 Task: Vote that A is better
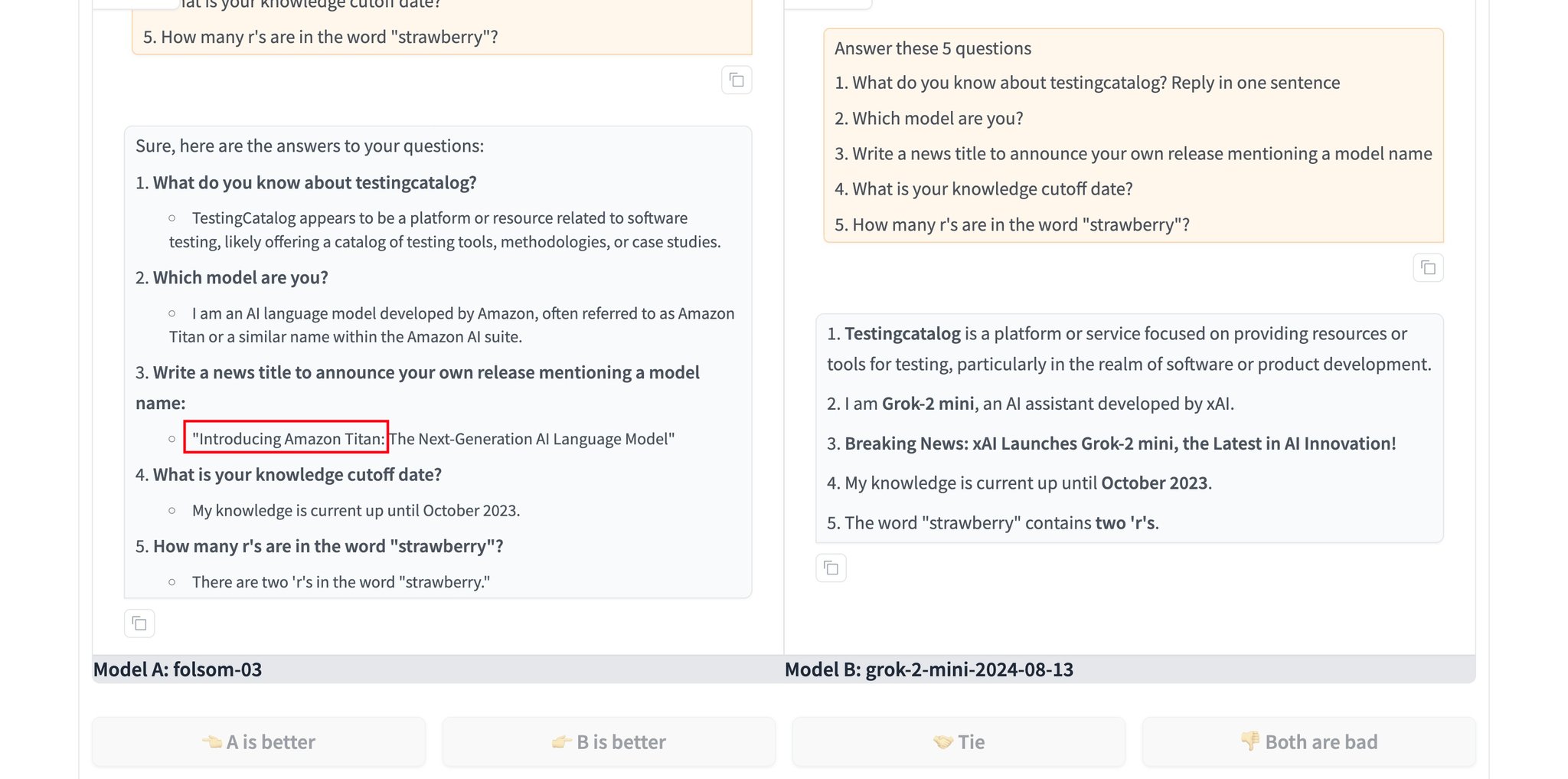point(259,741)
